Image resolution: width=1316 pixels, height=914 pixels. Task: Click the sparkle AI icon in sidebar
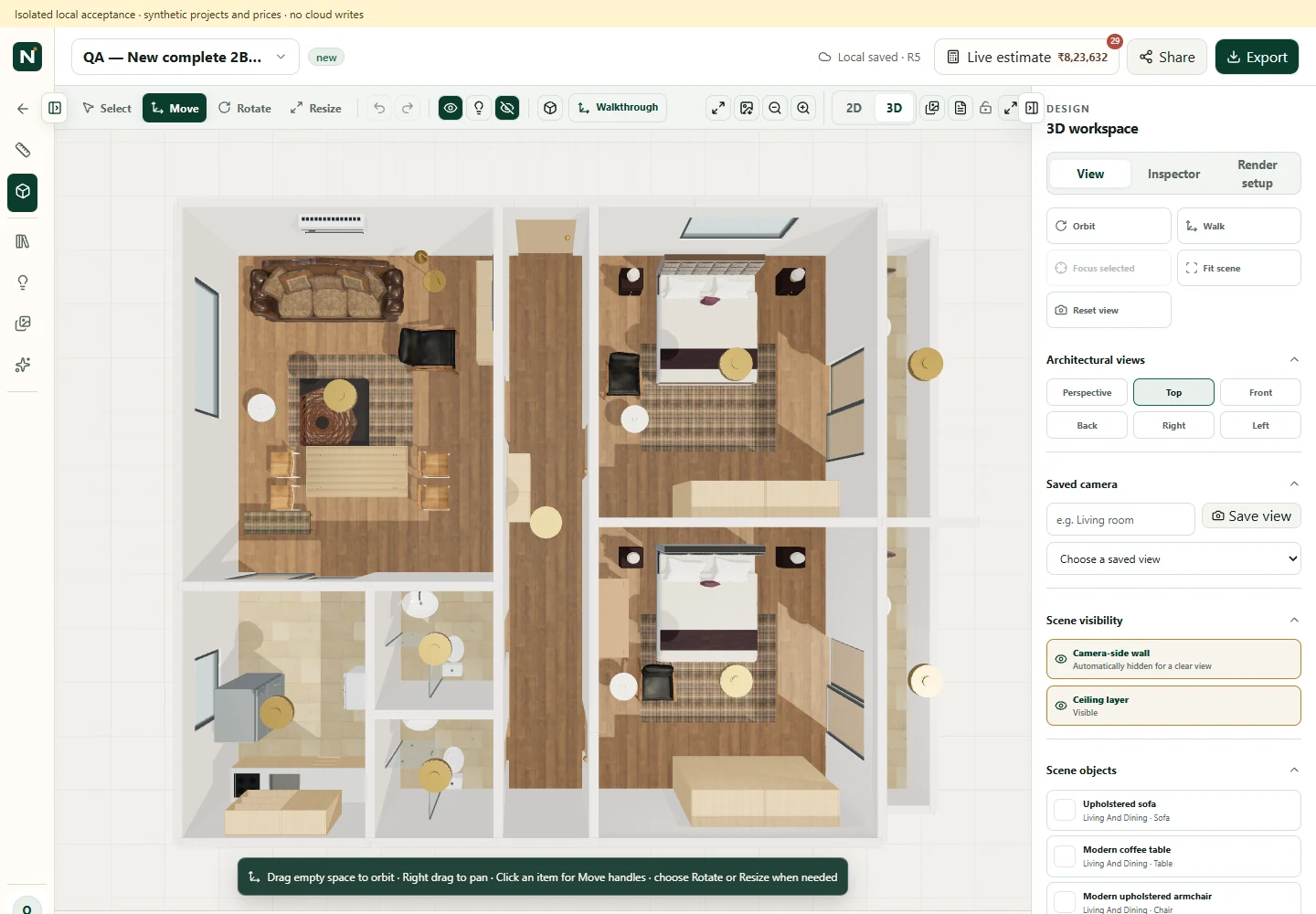click(23, 365)
